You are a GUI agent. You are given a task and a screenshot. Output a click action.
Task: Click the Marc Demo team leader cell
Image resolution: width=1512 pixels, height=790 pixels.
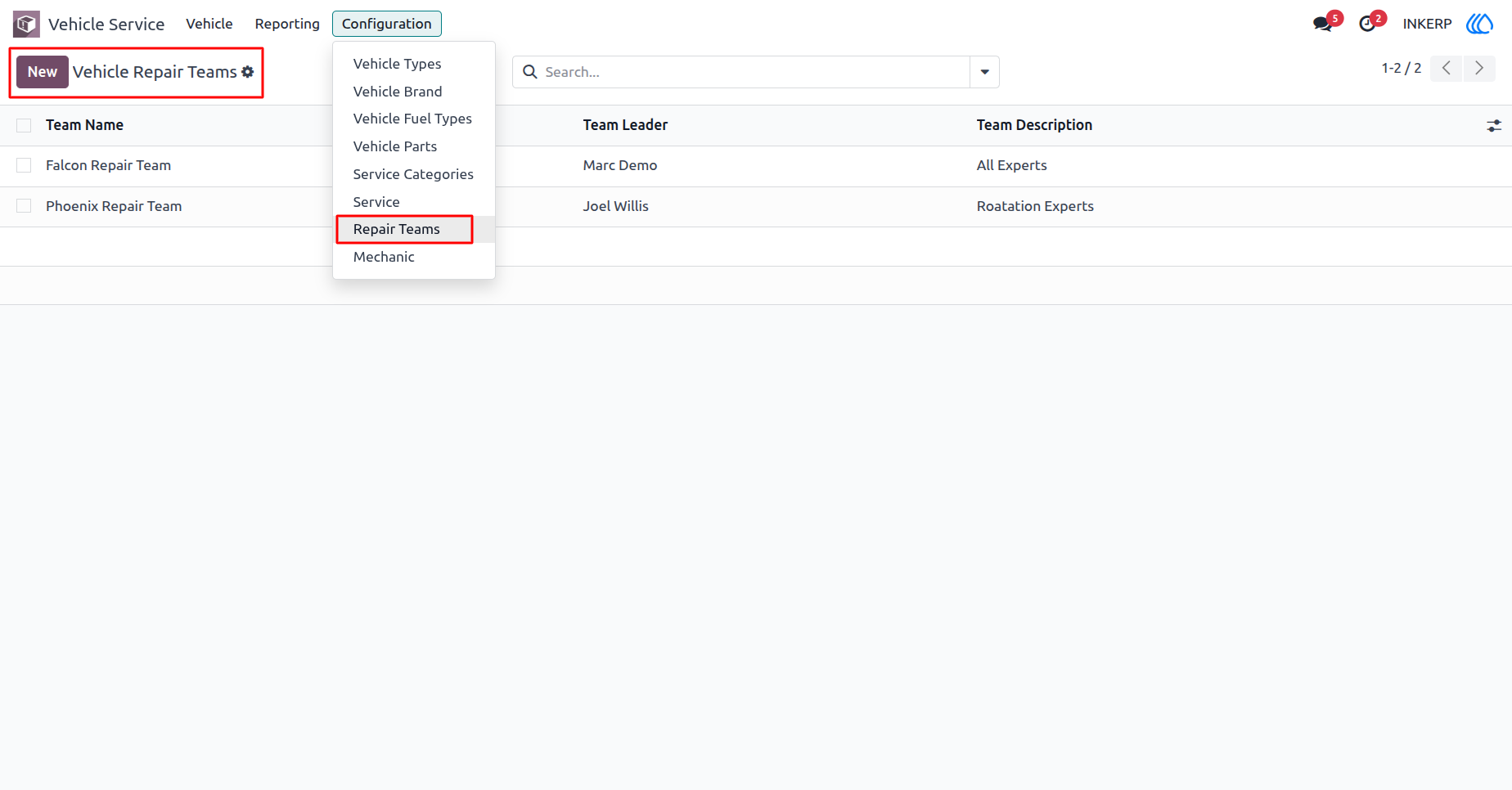pyautogui.click(x=620, y=165)
